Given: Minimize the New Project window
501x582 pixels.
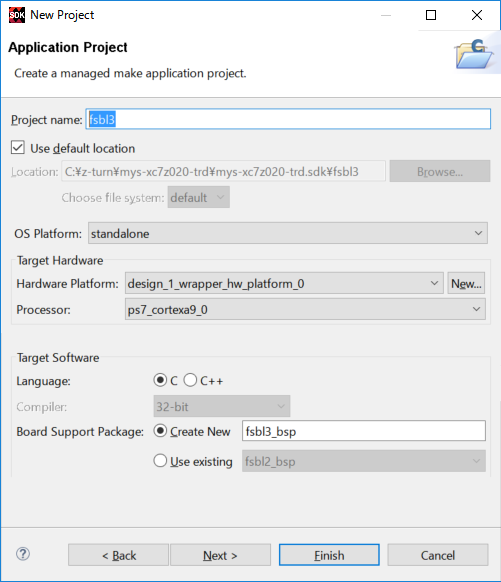Looking at the screenshot, I should [x=386, y=15].
